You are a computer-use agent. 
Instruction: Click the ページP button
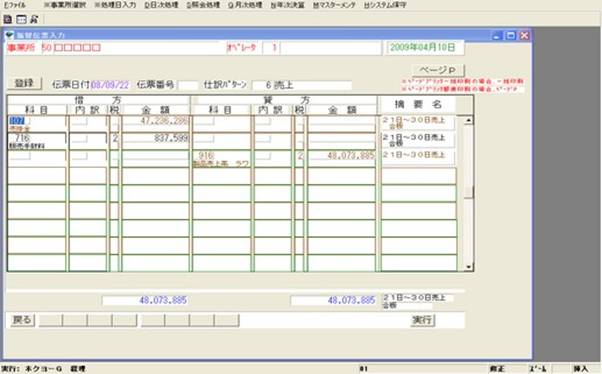438,70
